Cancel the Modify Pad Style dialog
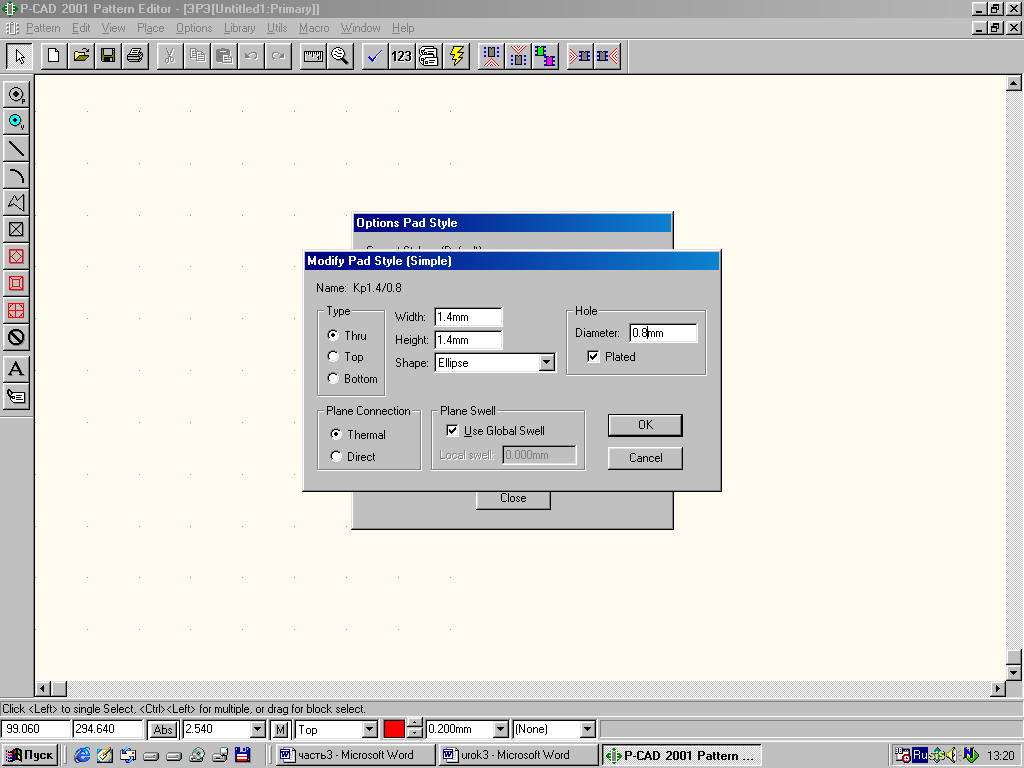Viewport: 1024px width, 768px height. click(x=645, y=458)
